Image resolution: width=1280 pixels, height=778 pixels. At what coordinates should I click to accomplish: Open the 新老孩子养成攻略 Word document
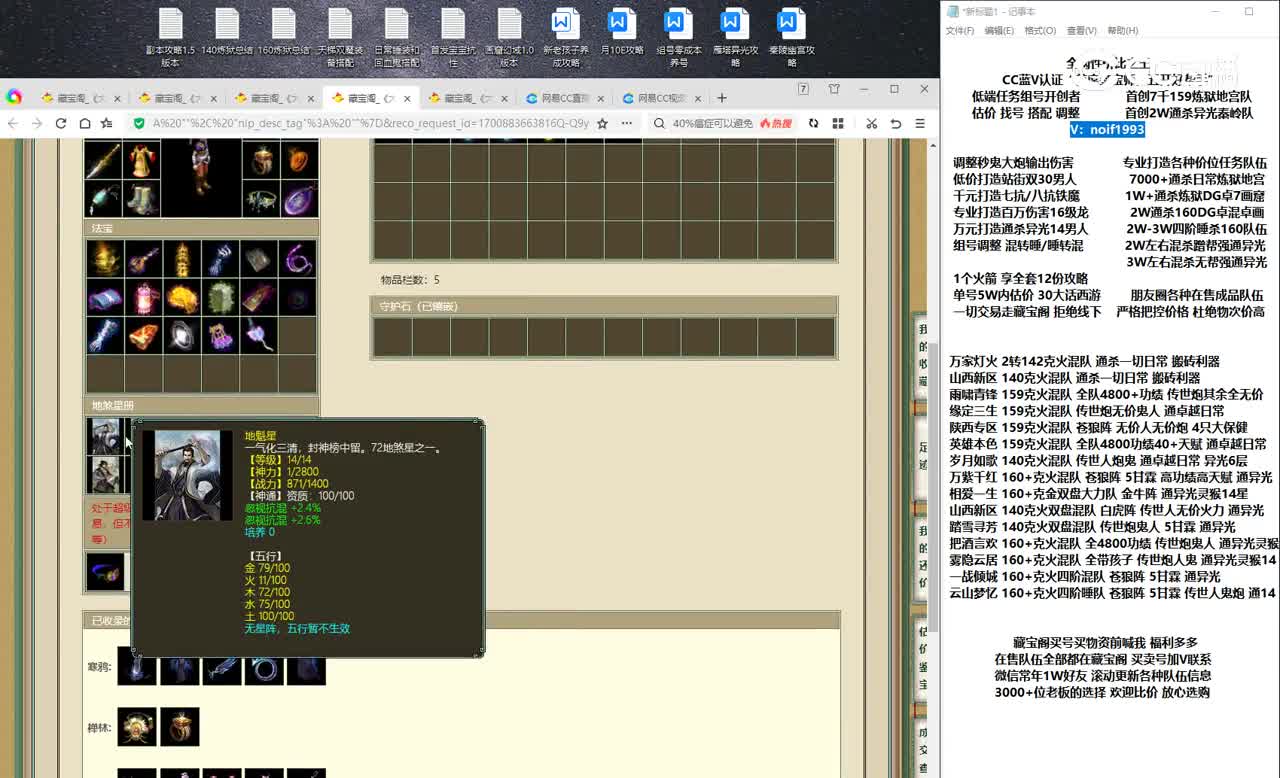coord(566,37)
